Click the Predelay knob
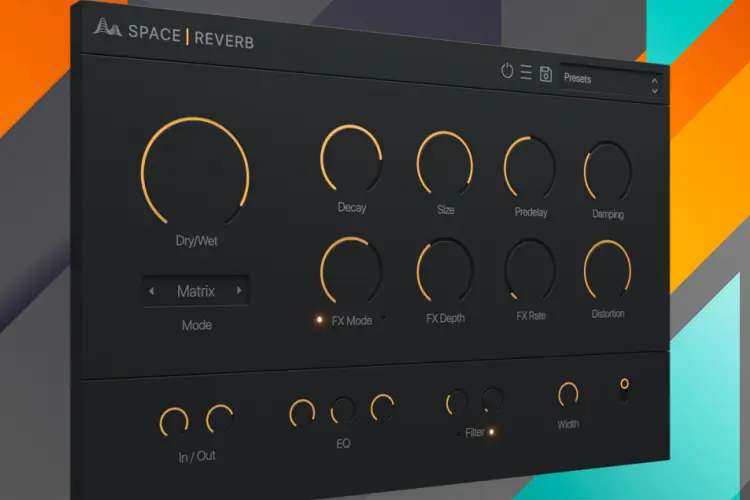Viewport: 750px width, 500px height. point(529,167)
